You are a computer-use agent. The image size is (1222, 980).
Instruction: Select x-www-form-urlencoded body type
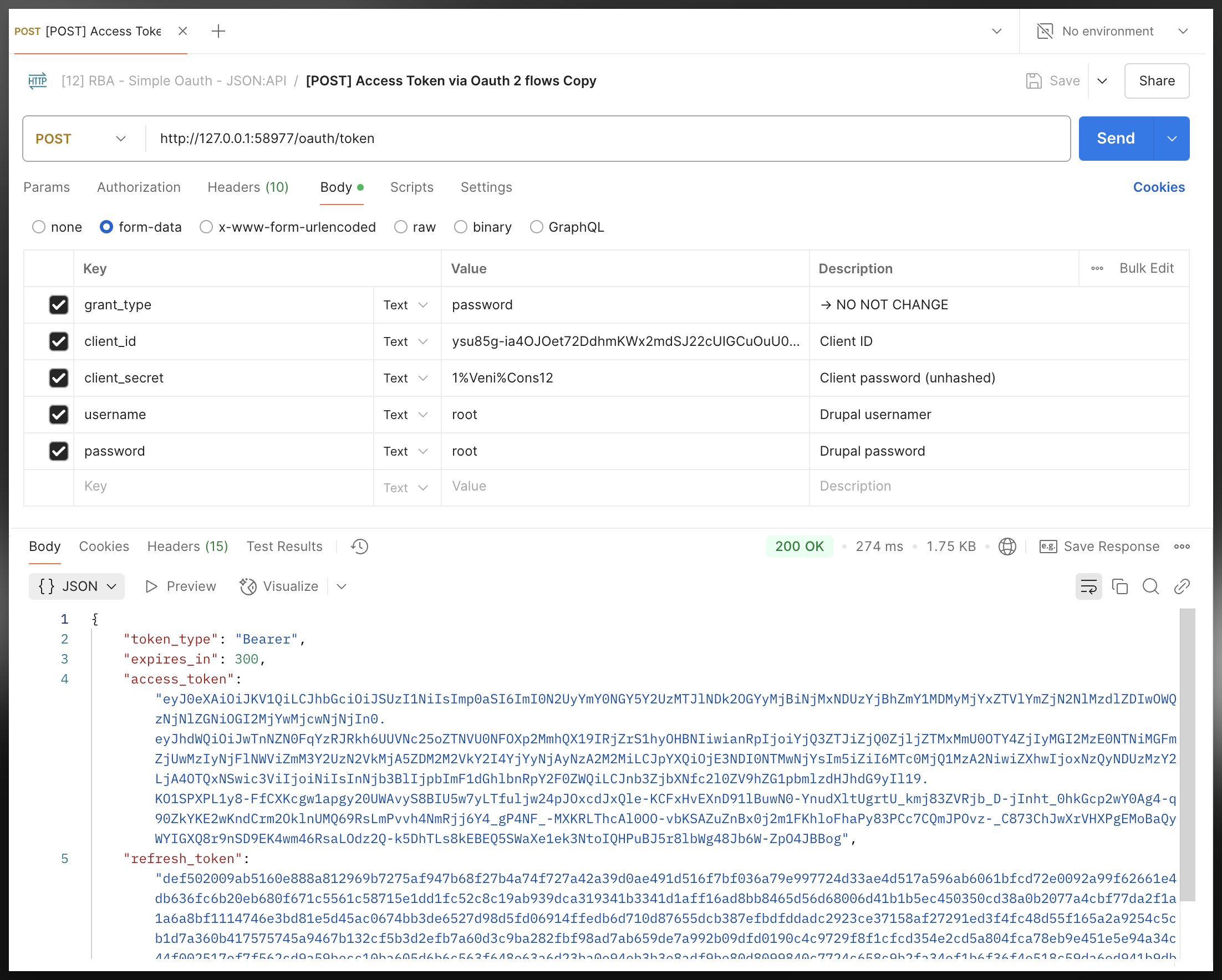(x=206, y=227)
